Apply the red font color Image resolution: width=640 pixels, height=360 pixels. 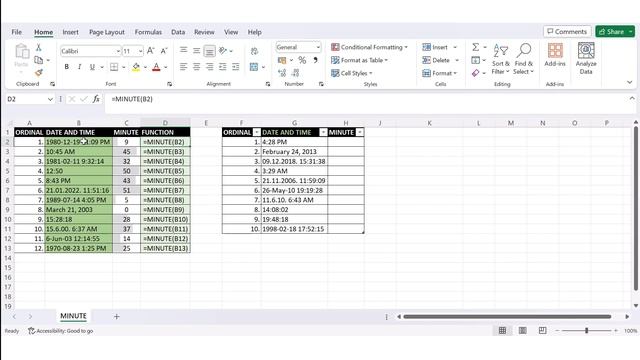point(156,67)
